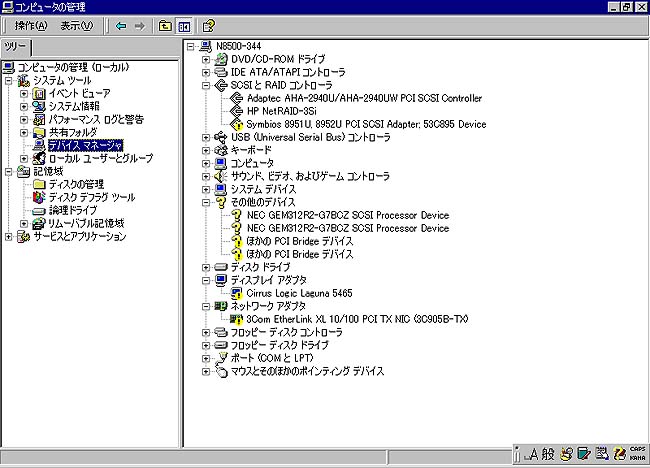Screen dimensions: 650x468
Task: Click the forward arrow toolbar icon
Action: (140, 26)
